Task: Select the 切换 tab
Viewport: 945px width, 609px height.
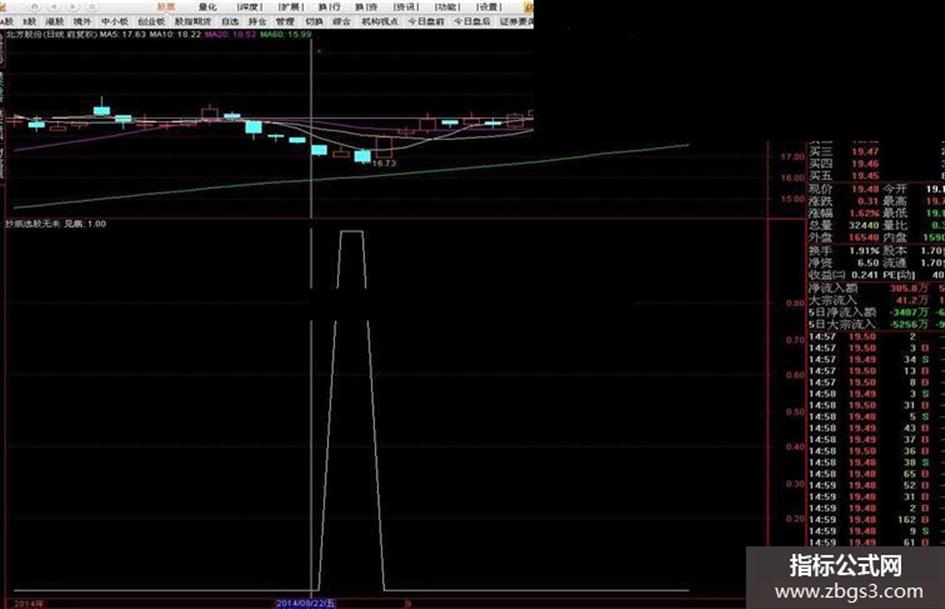Action: pyautogui.click(x=313, y=21)
